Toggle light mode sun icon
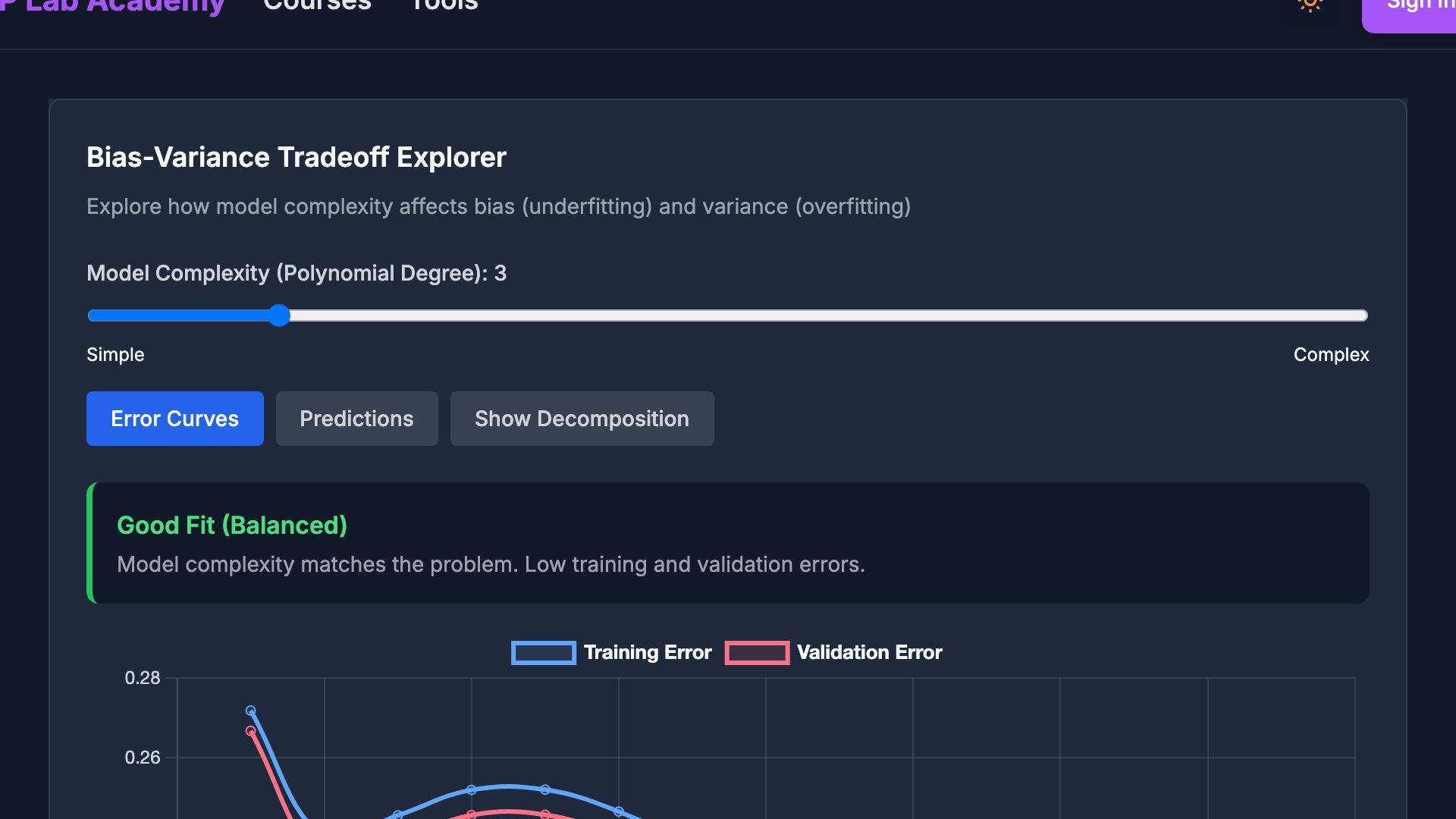This screenshot has width=1456, height=819. (1310, 4)
